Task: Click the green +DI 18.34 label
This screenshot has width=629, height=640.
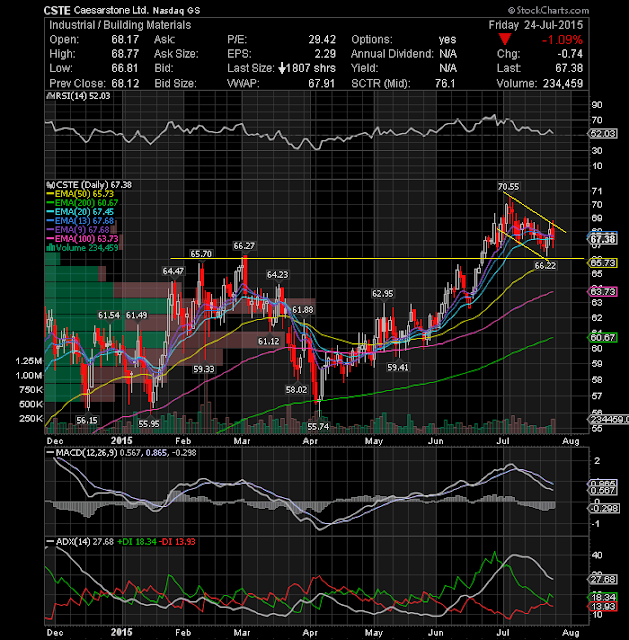Action: pos(137,542)
